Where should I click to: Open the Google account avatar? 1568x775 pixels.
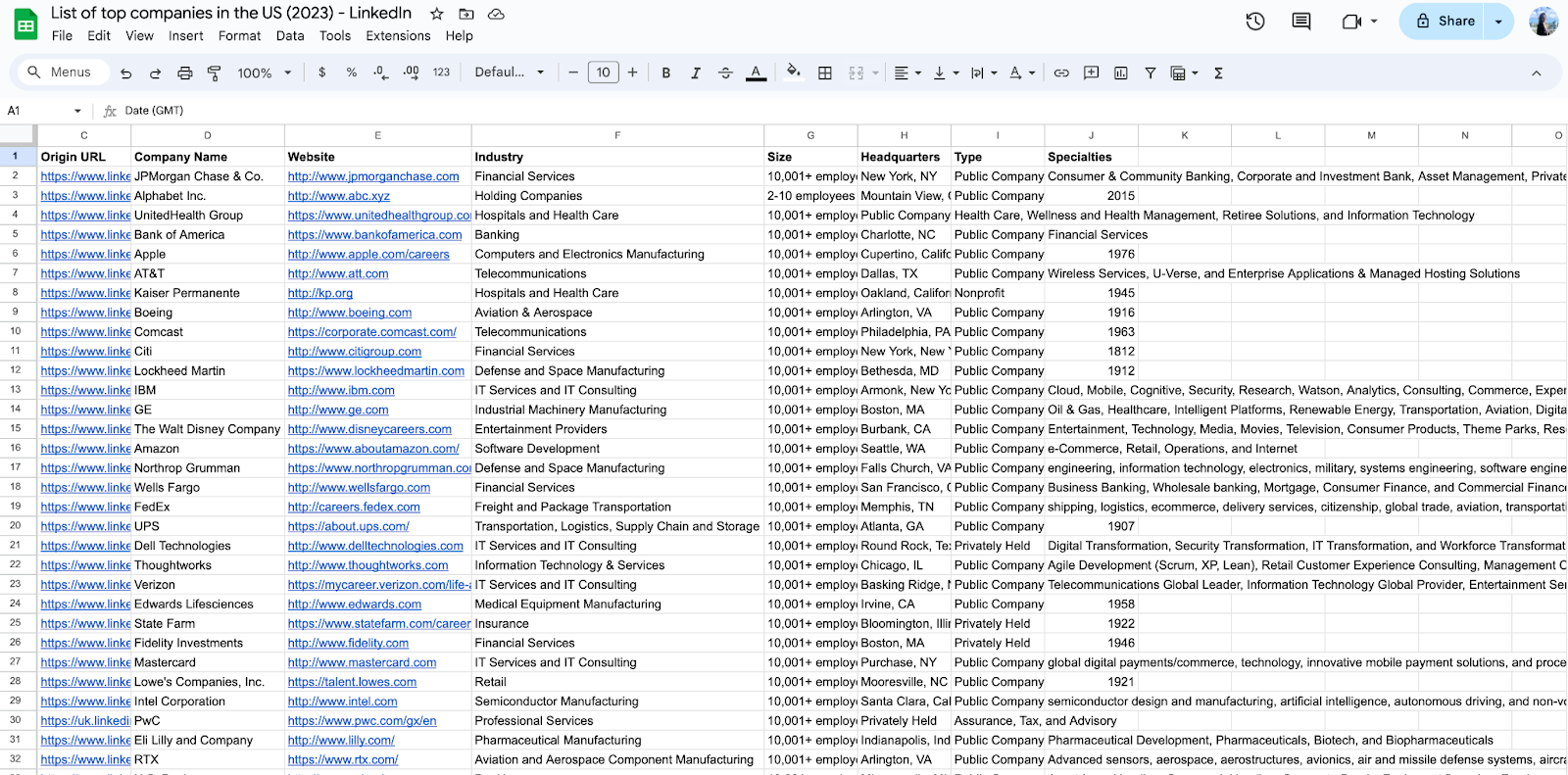(x=1543, y=21)
